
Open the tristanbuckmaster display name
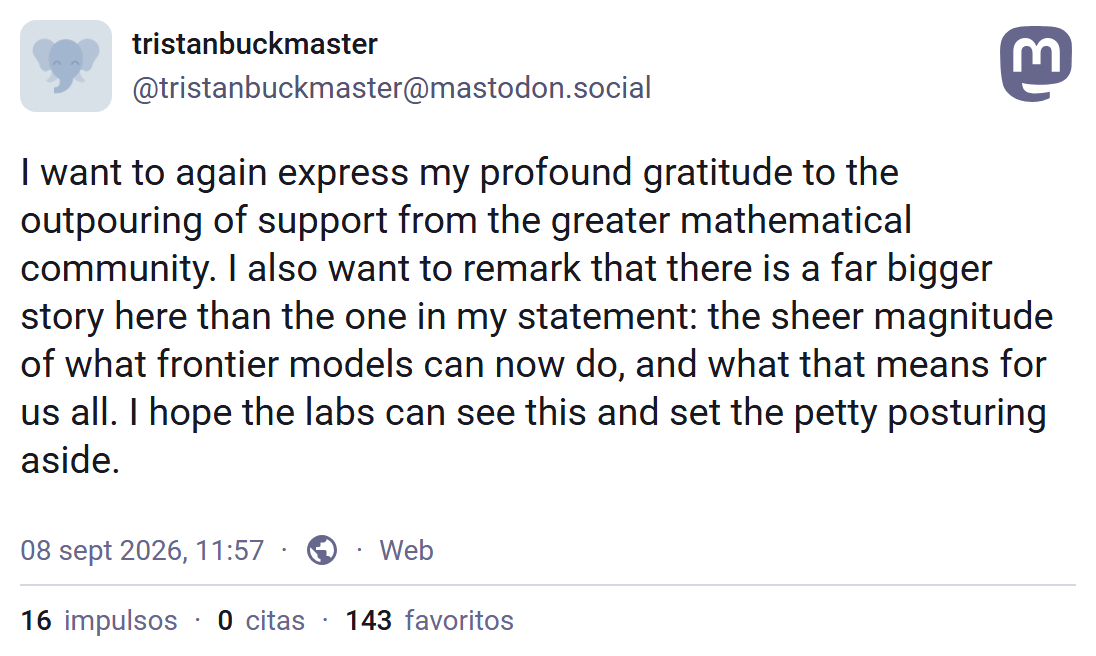[254, 44]
